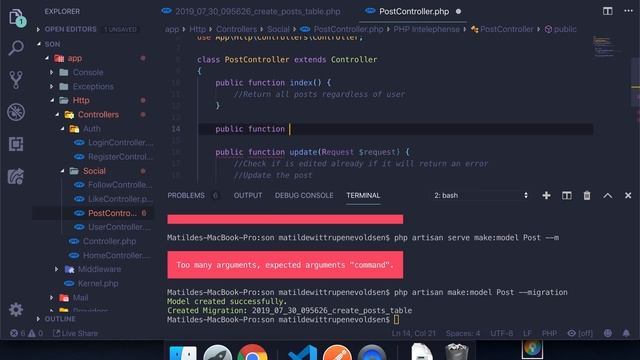Viewport: 640px width, 360px height.
Task: Switch to the OUTPUT tab
Action: click(x=248, y=196)
